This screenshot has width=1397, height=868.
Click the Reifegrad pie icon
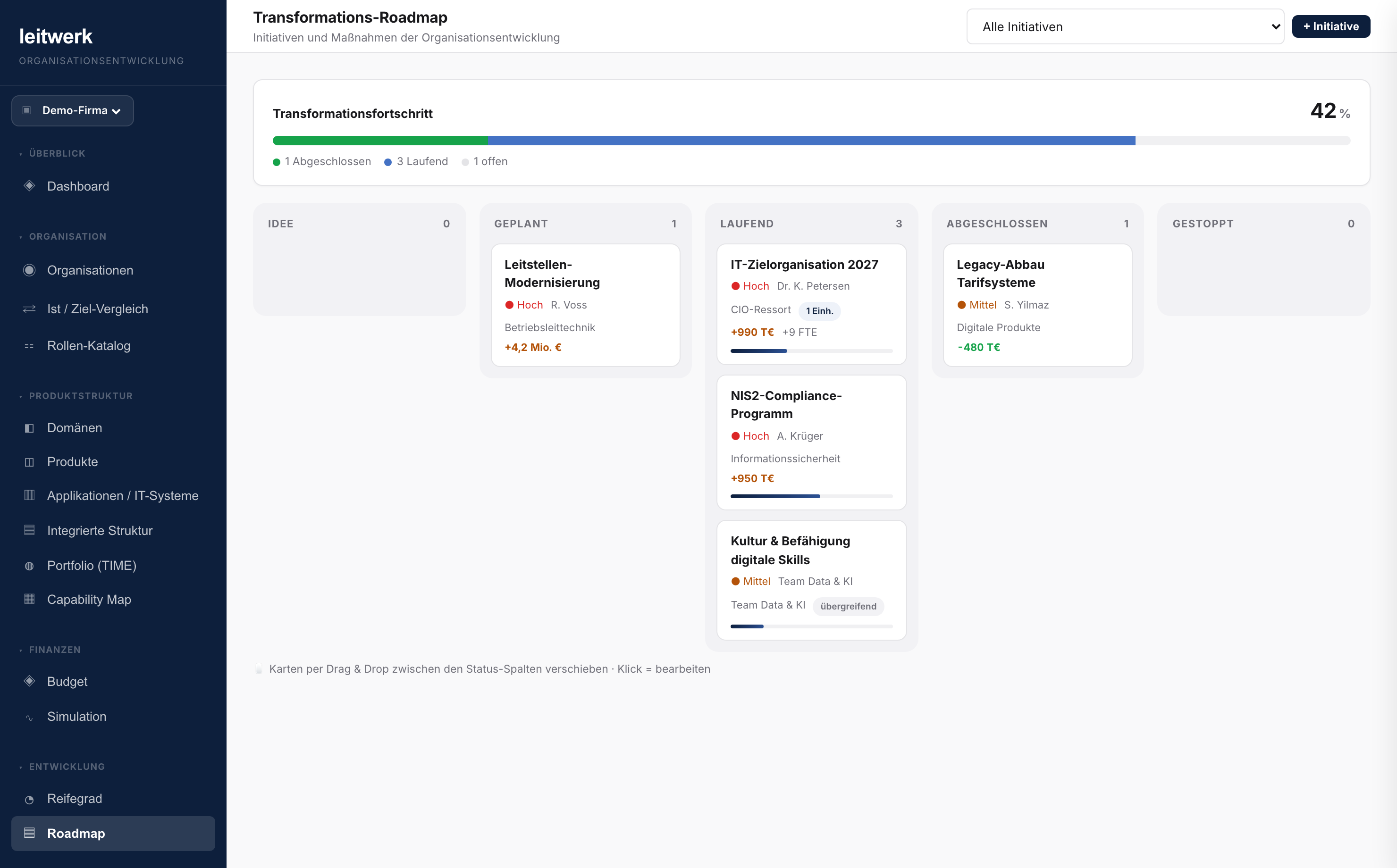point(29,800)
